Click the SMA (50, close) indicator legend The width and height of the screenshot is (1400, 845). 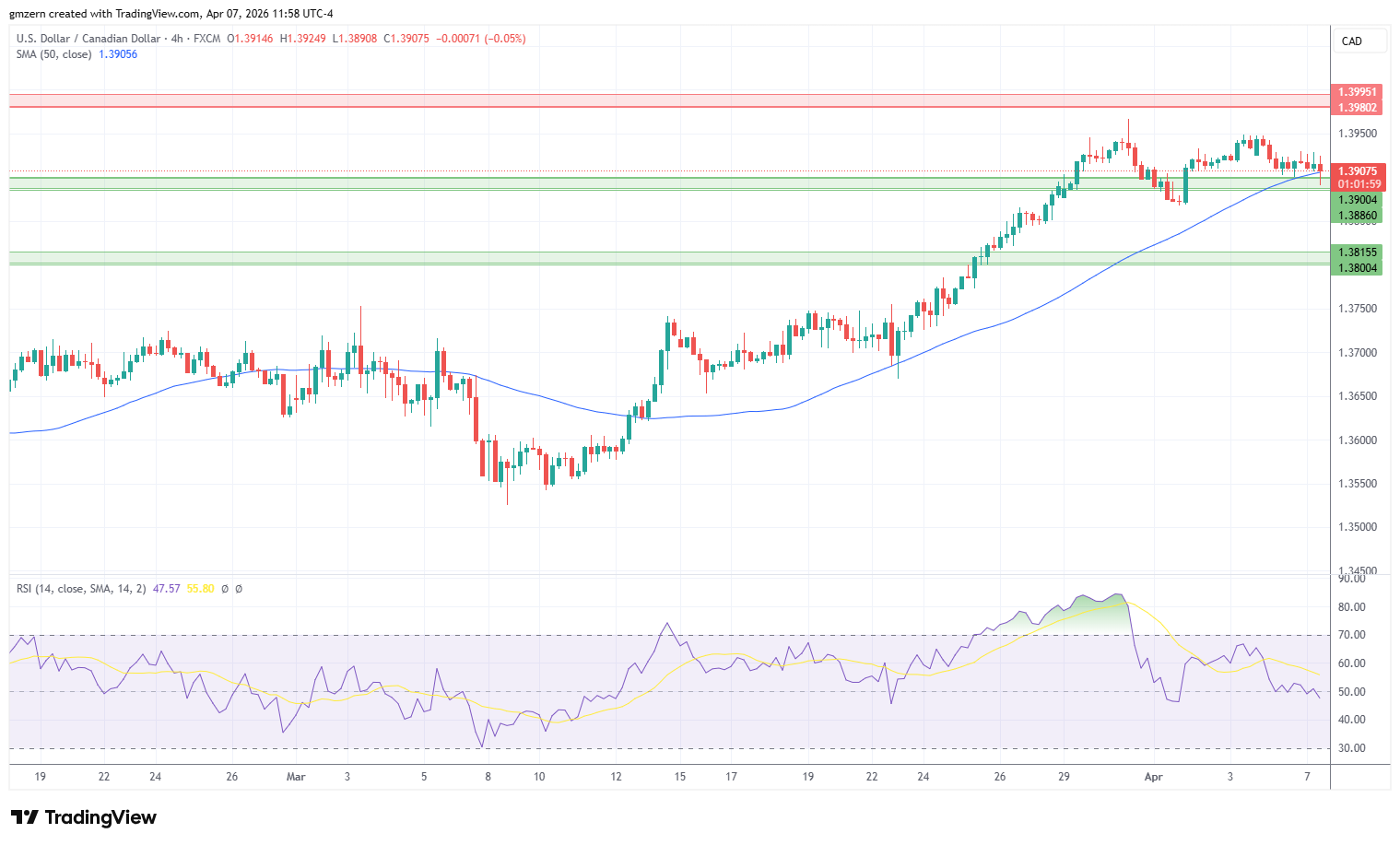pyautogui.click(x=54, y=54)
